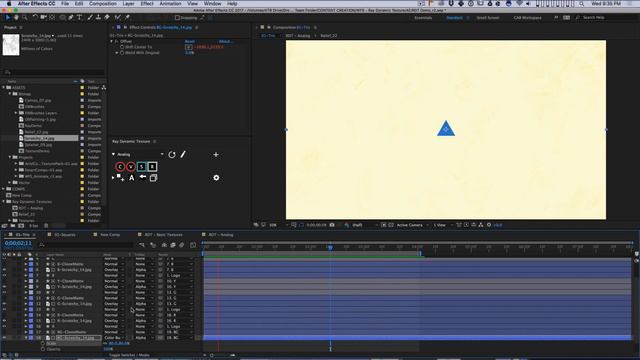Toggle visibility eye for G-Scratchy_14.jpg layer
Screen dimensions: 640x360
(x=4, y=304)
